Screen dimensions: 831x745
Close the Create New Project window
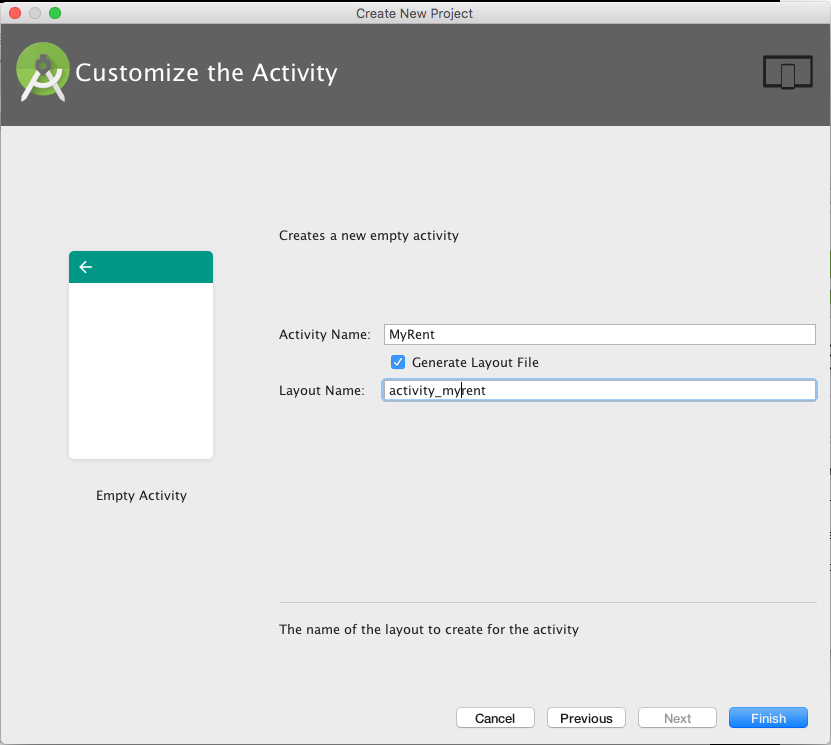point(15,13)
